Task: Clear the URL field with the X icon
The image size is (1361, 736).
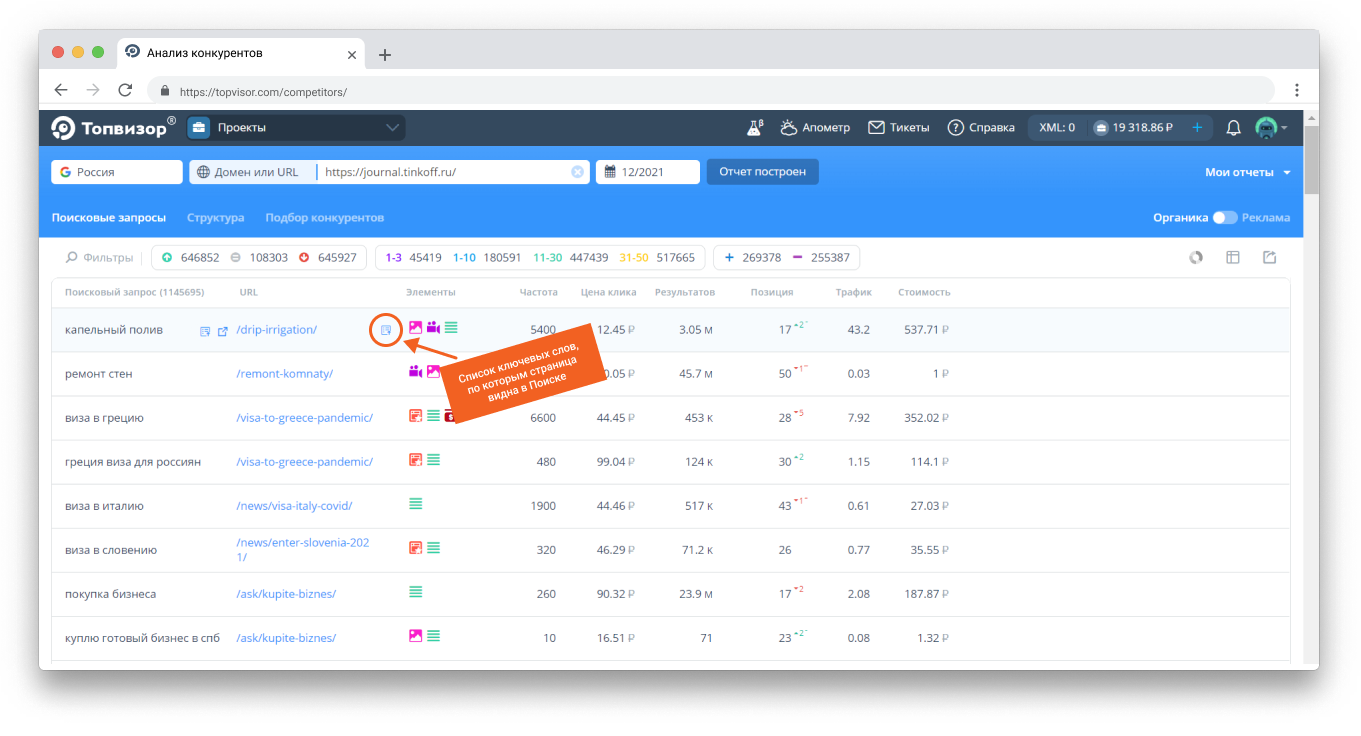Action: coord(577,172)
